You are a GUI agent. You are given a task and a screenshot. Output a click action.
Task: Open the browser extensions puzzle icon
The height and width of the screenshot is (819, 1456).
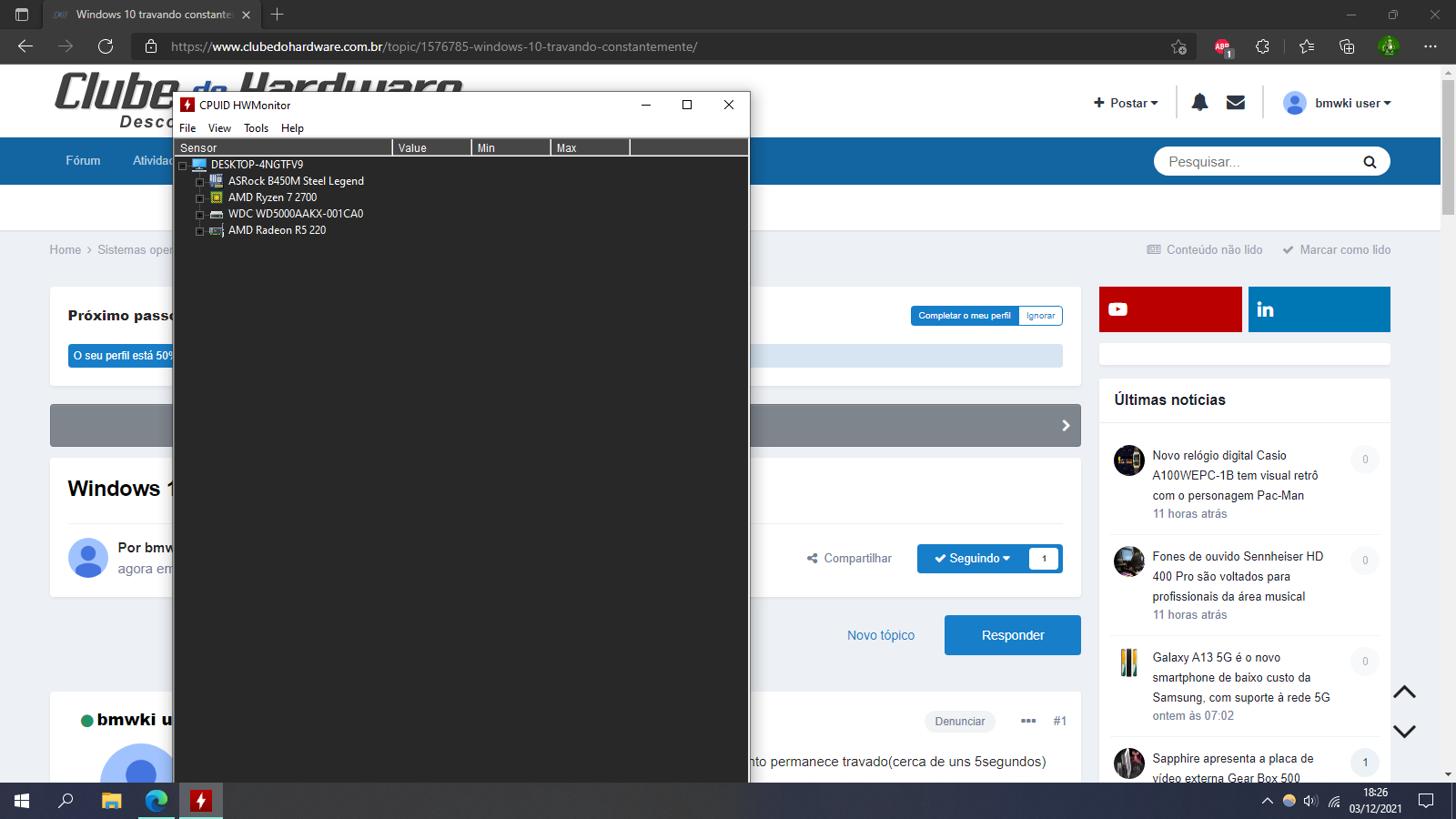pos(1262,46)
